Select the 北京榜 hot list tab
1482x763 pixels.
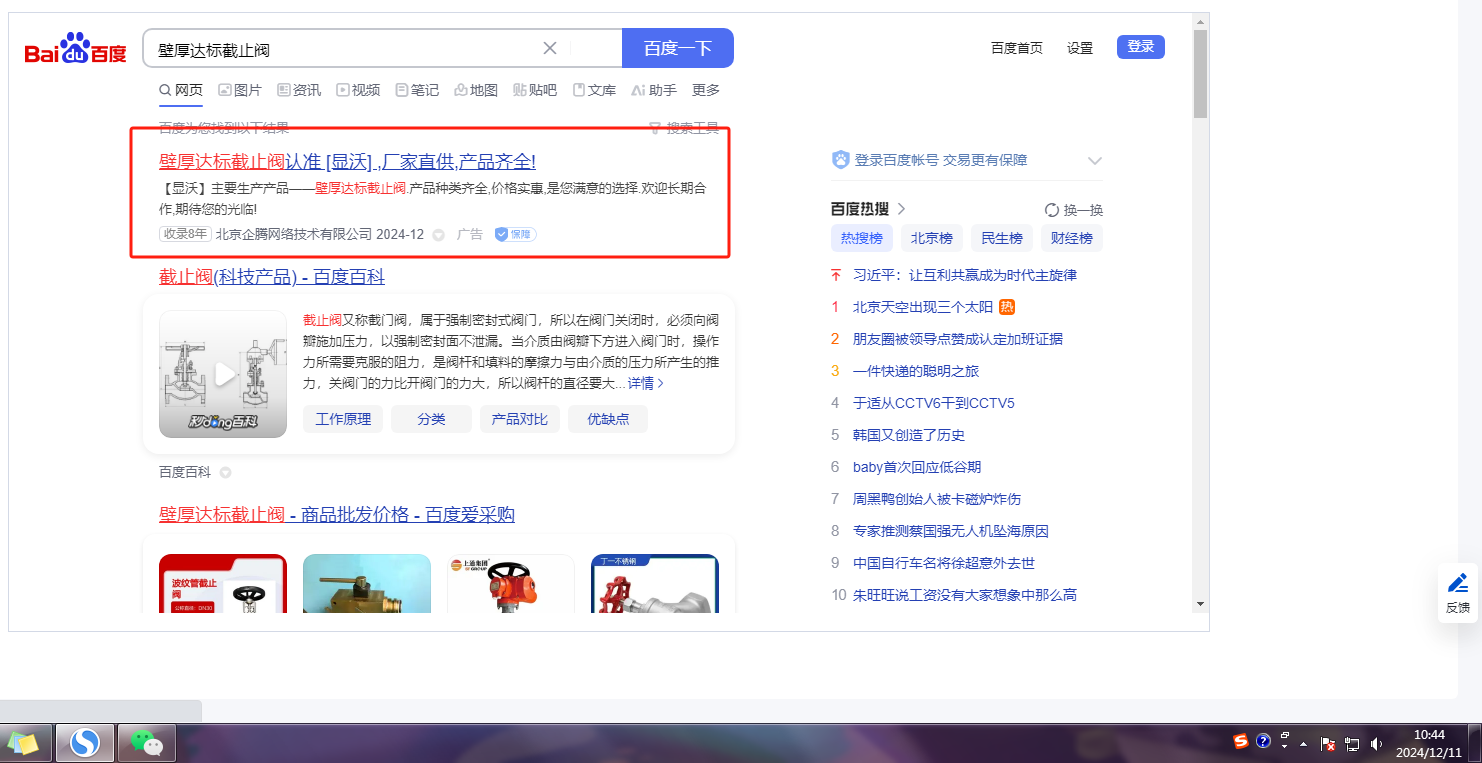coord(931,238)
